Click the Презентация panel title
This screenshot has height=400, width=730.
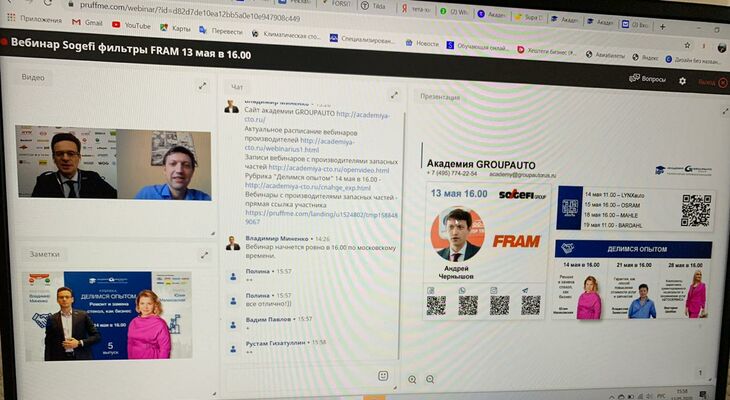[x=440, y=97]
